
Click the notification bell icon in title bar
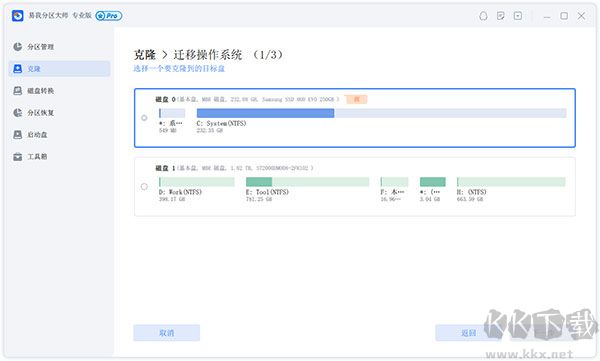pos(483,16)
